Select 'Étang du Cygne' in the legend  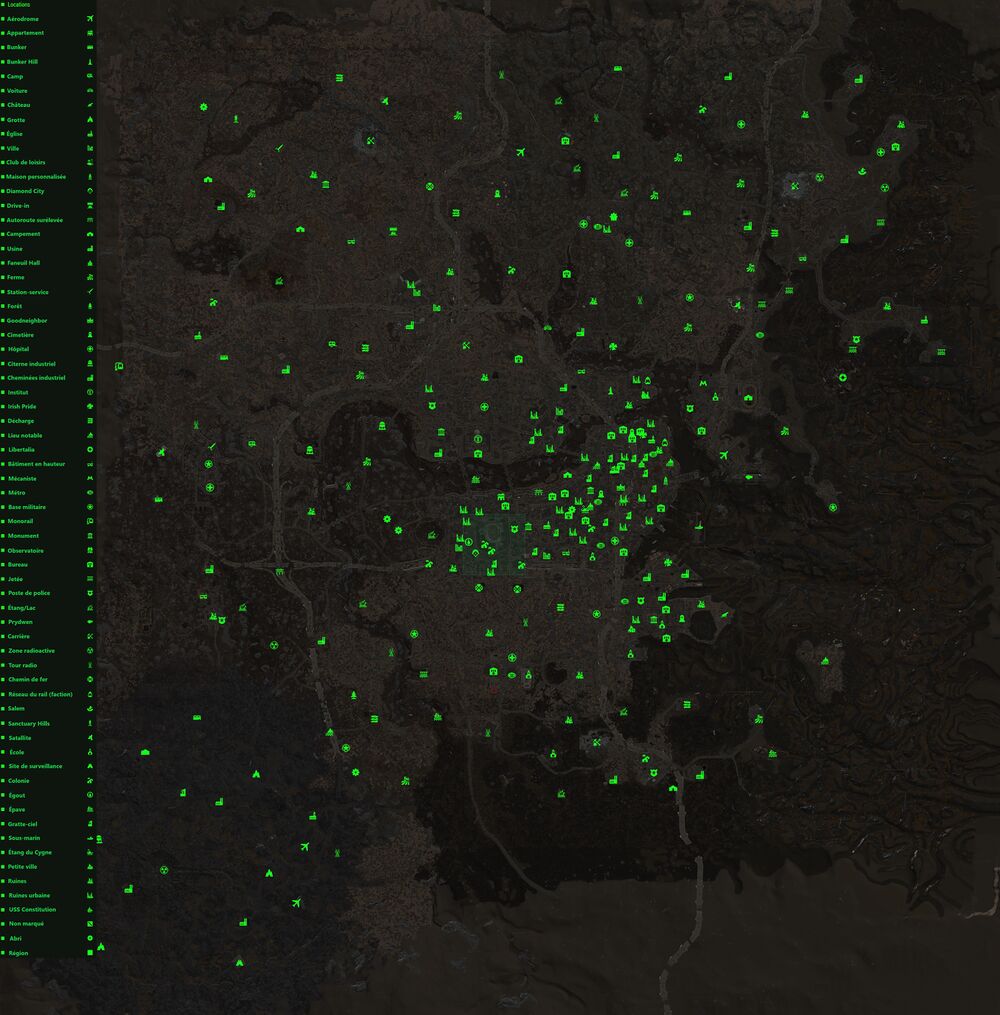[x=30, y=853]
